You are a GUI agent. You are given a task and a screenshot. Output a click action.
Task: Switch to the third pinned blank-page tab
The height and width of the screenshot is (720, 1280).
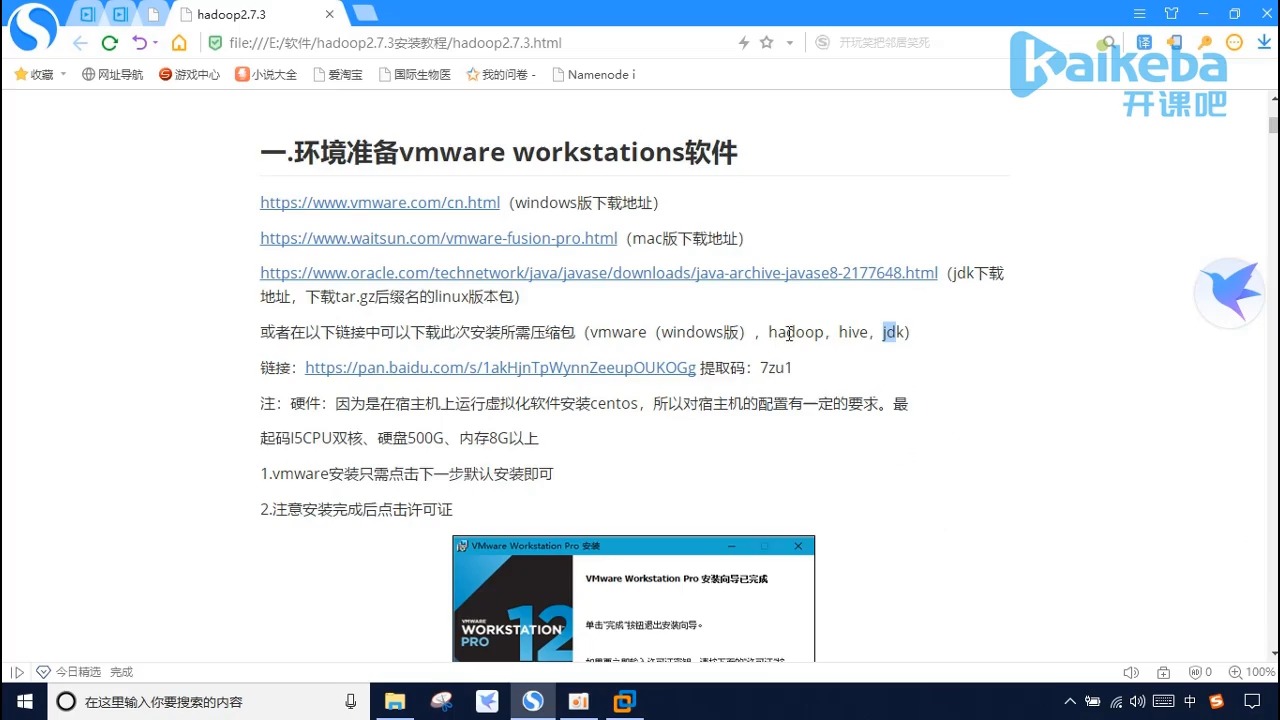pyautogui.click(x=152, y=14)
